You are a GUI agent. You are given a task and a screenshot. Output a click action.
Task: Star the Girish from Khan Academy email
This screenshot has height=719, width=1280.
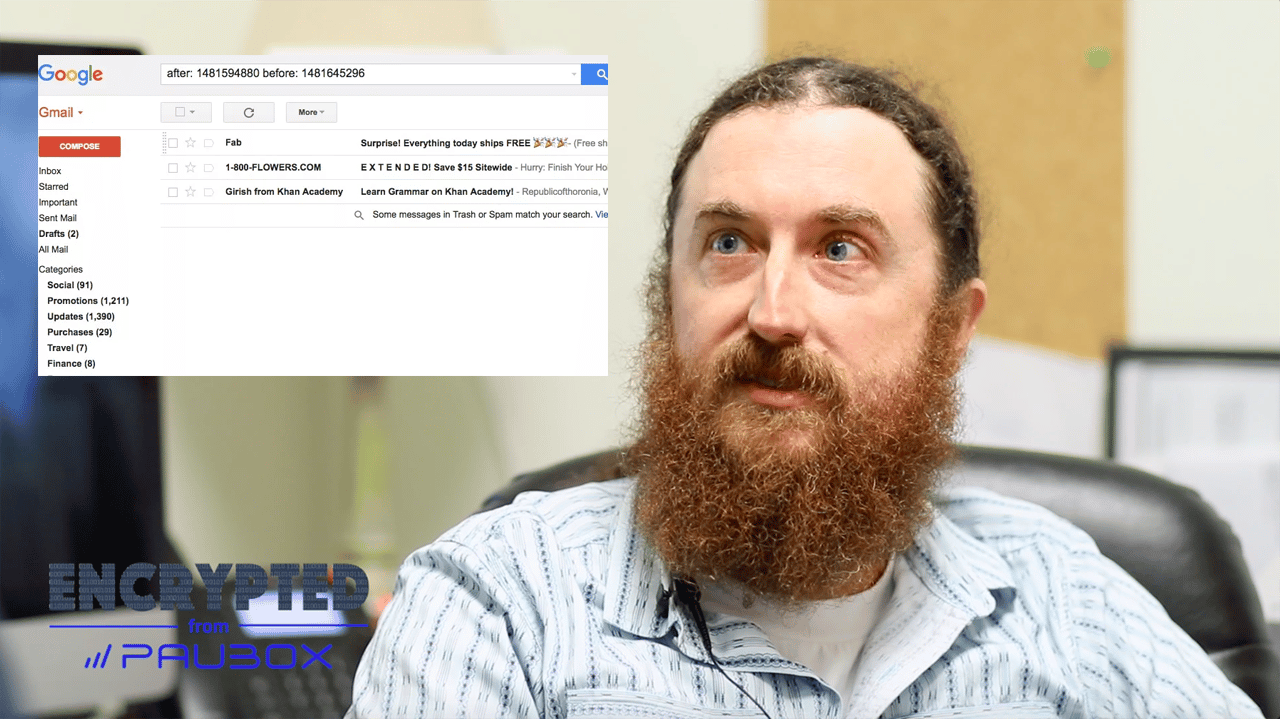click(191, 192)
